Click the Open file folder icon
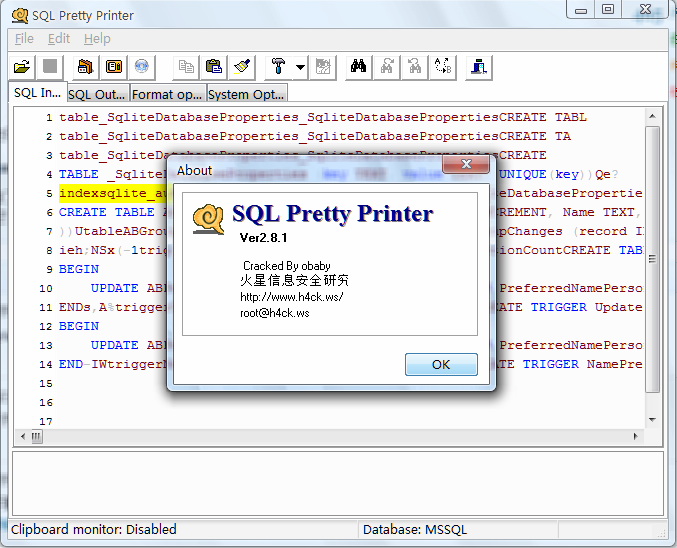The image size is (677, 548). click(22, 67)
